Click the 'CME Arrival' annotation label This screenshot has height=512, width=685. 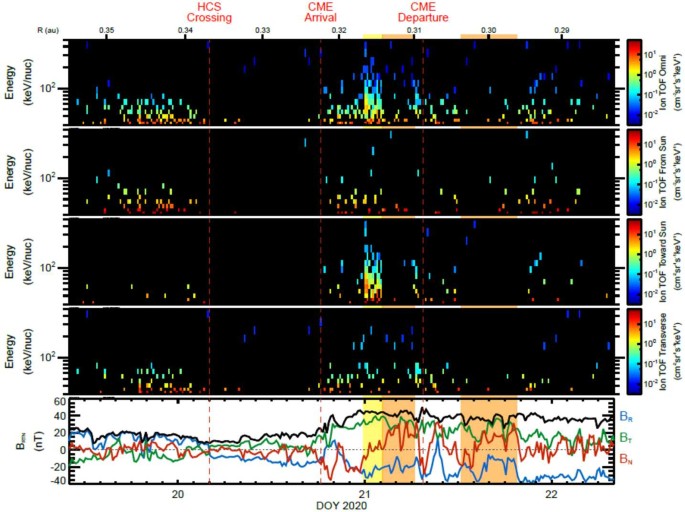pyautogui.click(x=321, y=13)
